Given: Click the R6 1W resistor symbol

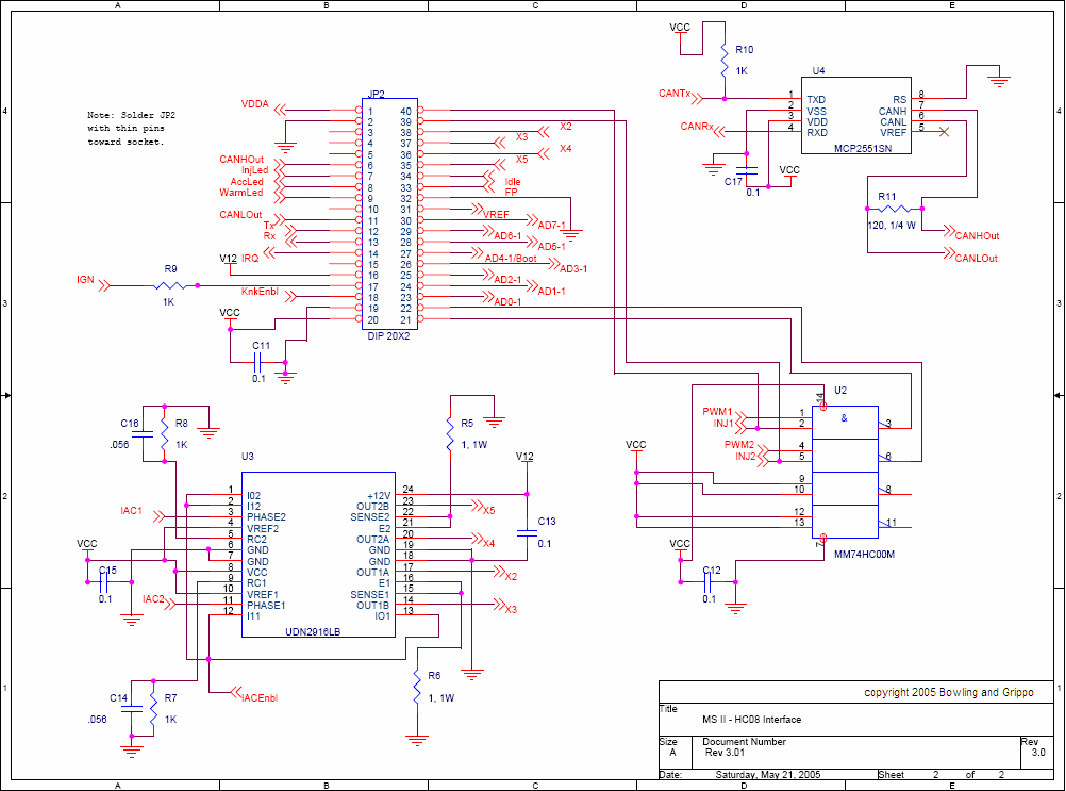Looking at the screenshot, I should [x=416, y=690].
